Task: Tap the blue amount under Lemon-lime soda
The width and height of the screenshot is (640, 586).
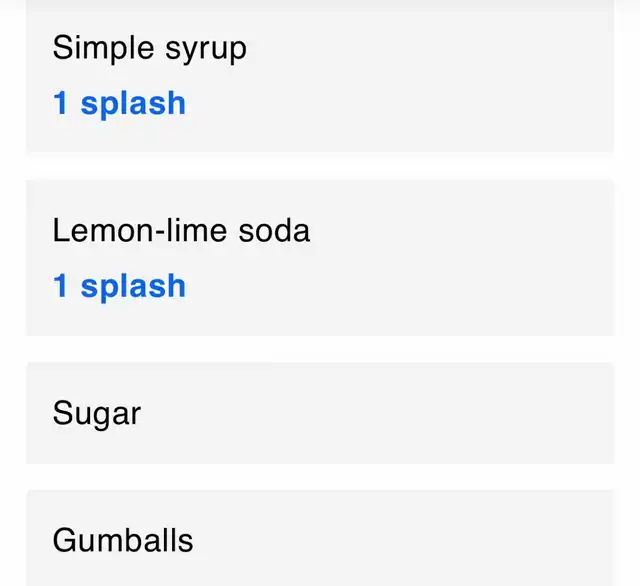Action: 119,287
